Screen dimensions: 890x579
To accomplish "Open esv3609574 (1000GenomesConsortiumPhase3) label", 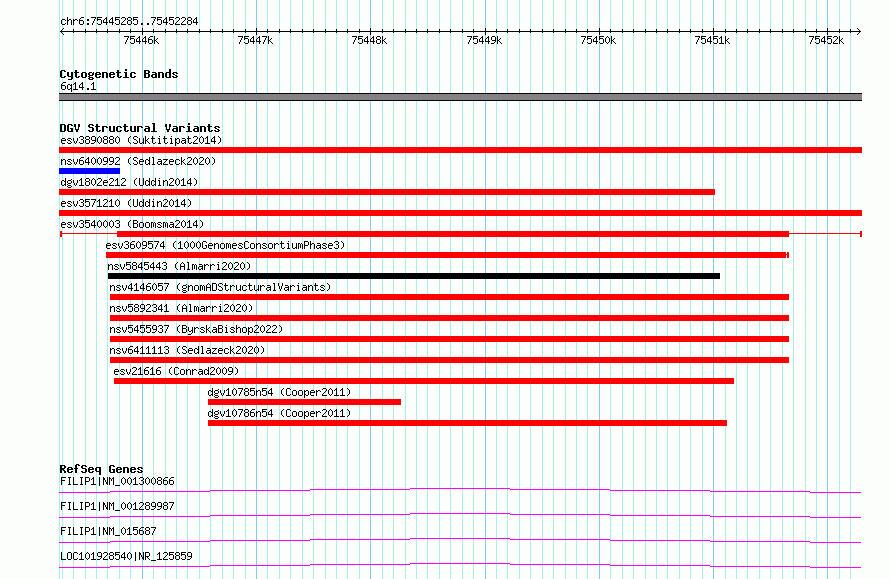I will click(225, 245).
